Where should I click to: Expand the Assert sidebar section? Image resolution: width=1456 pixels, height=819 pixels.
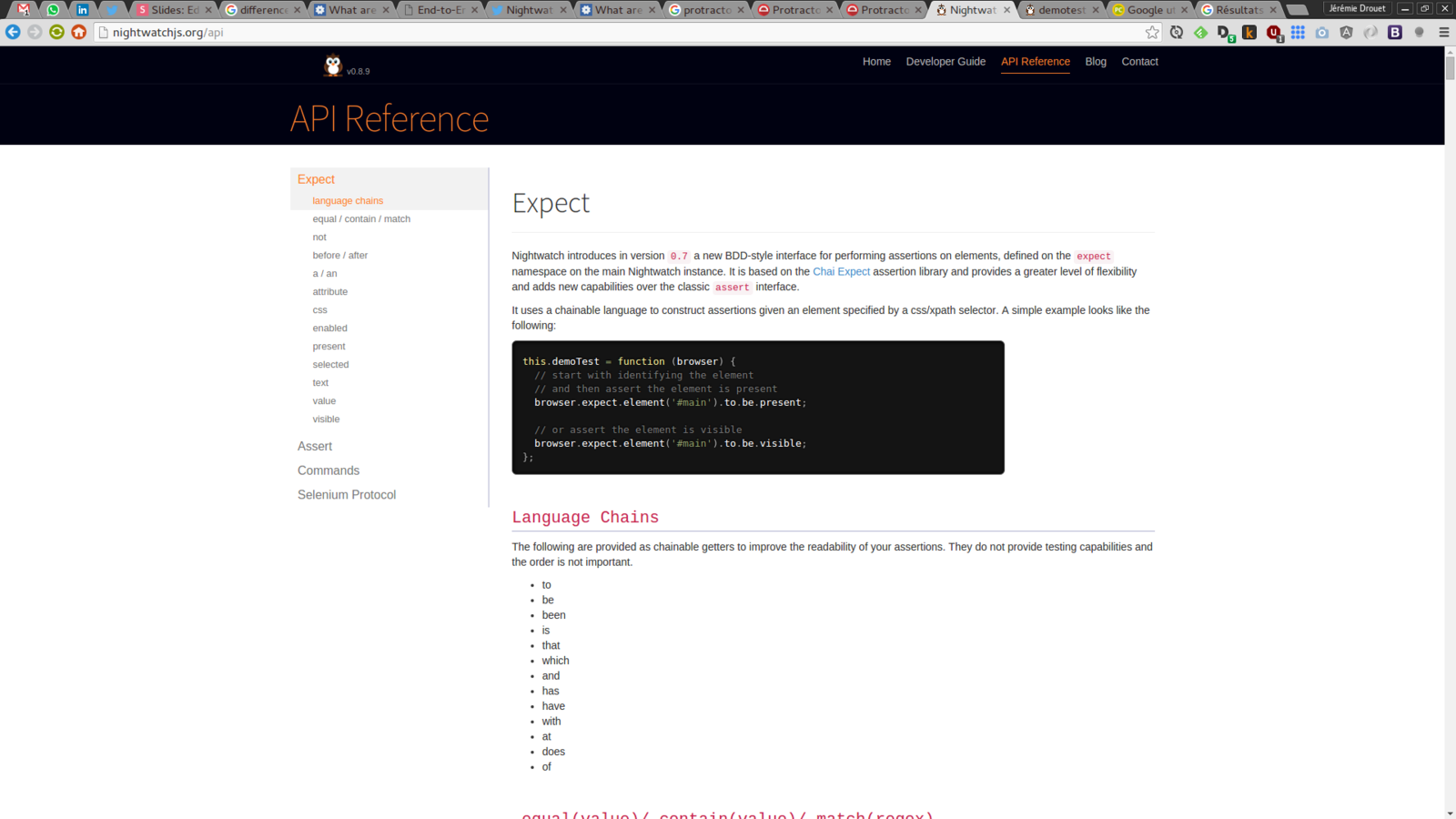point(315,446)
